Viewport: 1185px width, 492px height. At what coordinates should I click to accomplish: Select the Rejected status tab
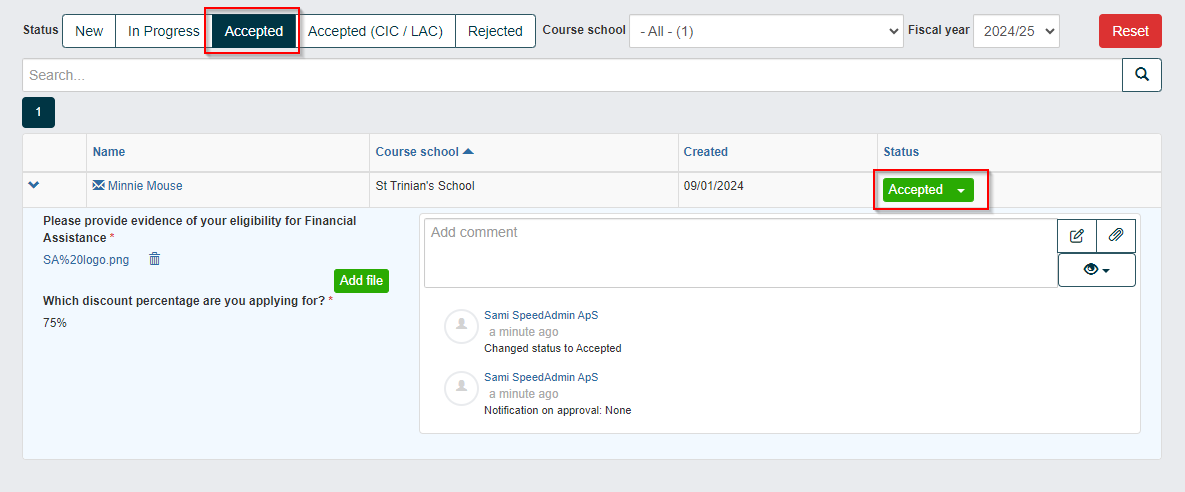[x=495, y=31]
